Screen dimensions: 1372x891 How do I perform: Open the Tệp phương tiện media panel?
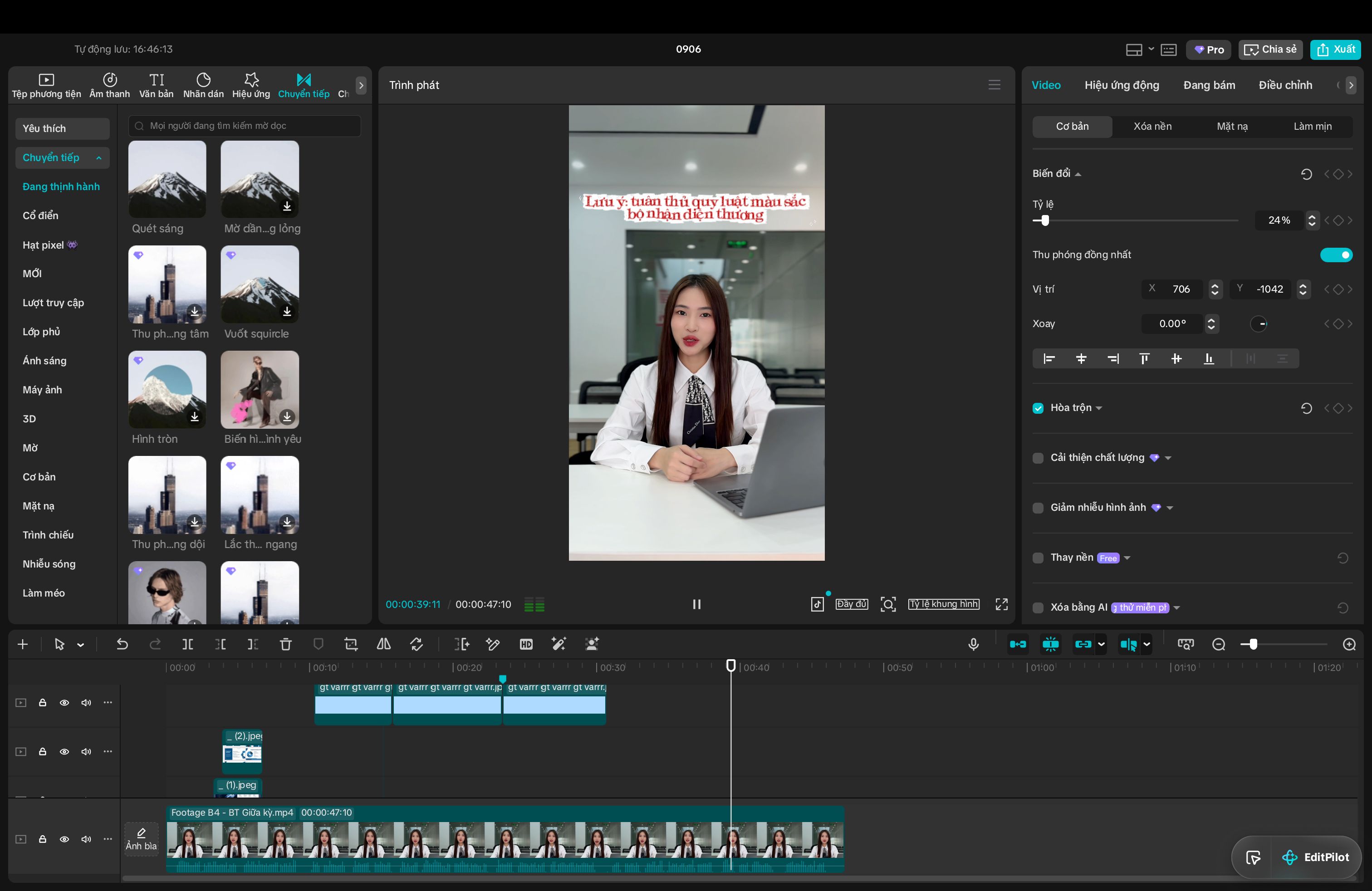point(46,86)
